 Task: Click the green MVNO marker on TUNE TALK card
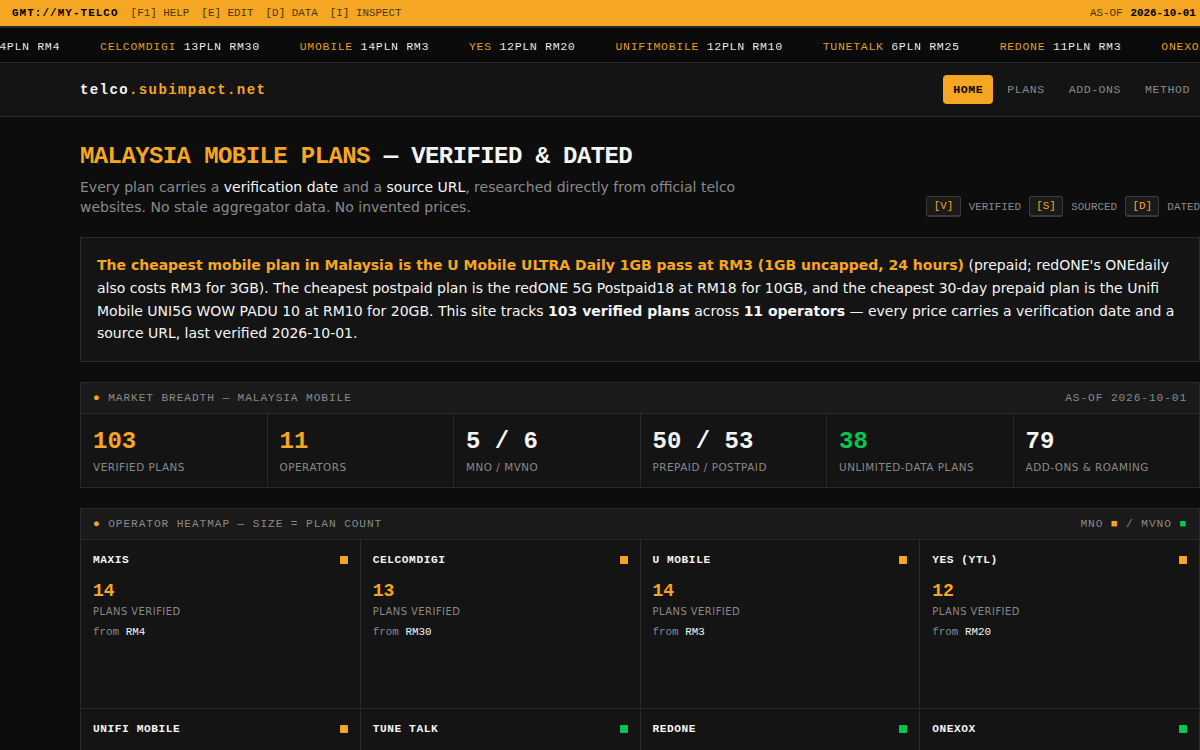(x=624, y=729)
